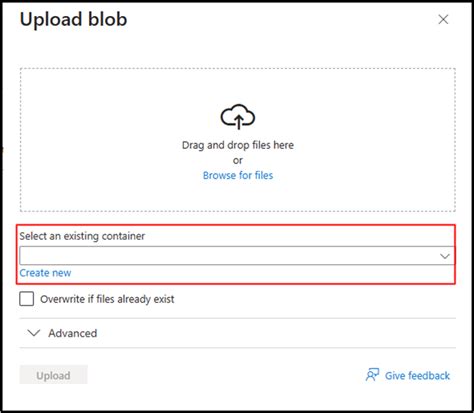The image size is (474, 413).
Task: Open the Give feedback link
Action: pyautogui.click(x=417, y=376)
